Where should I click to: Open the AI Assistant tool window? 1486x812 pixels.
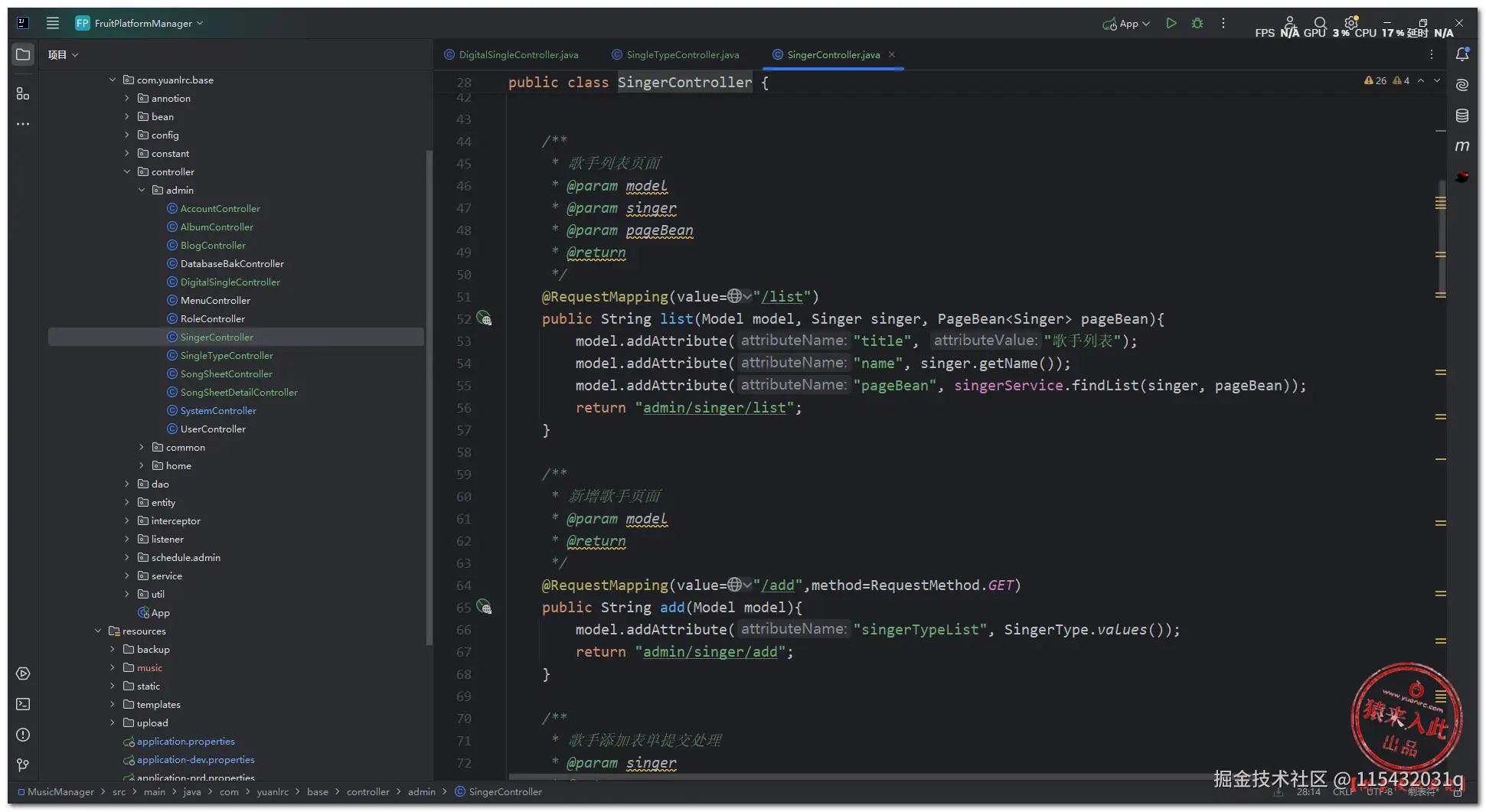click(1462, 85)
